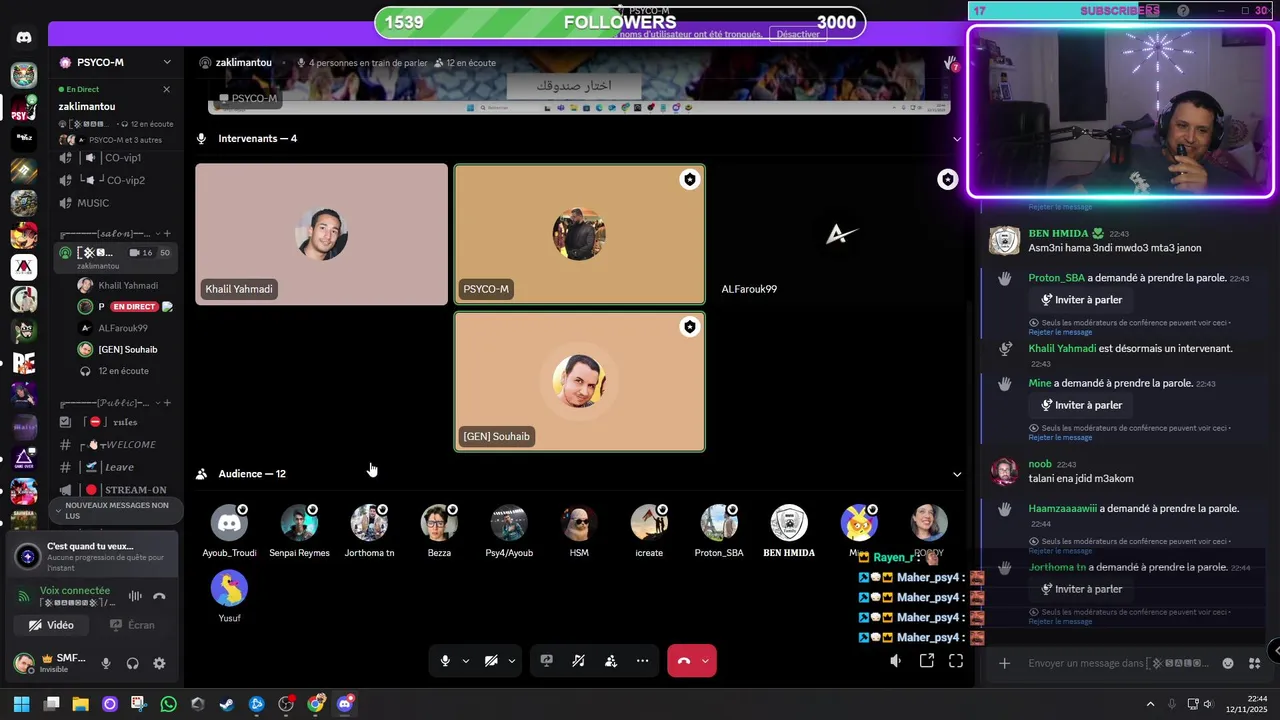Jump to Nouveaux messages non lus
Screen dimensions: 1280x720
click(x=114, y=511)
